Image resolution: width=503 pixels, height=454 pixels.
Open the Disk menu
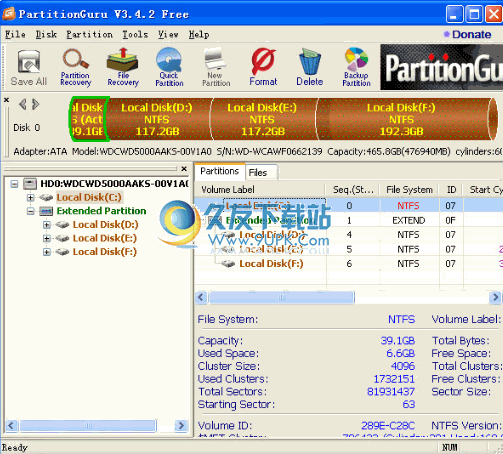click(46, 34)
